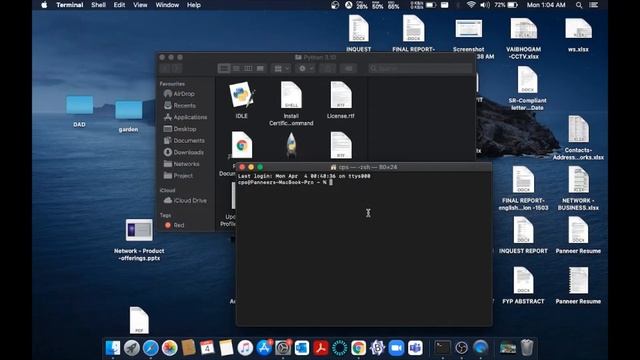
Task: Open Zoom from the Dock
Action: (396, 348)
